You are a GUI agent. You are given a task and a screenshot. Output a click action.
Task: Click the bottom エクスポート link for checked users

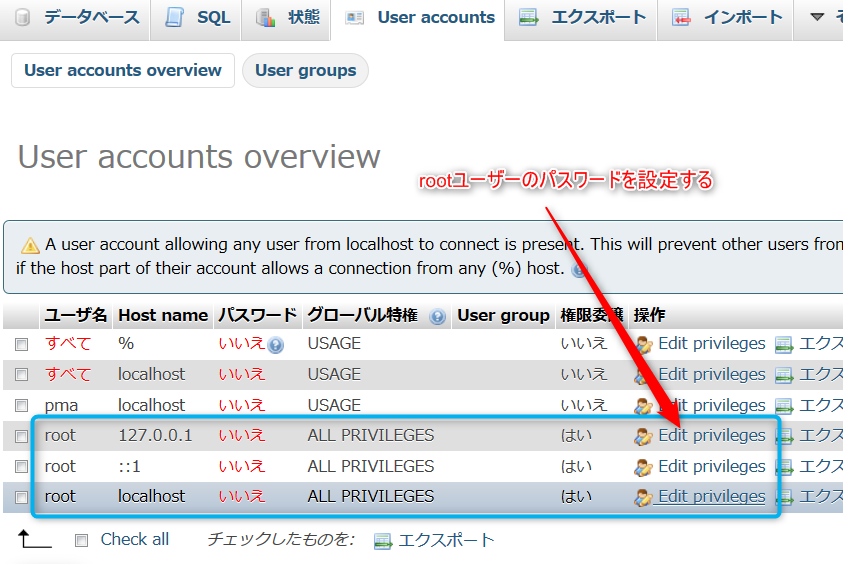(x=446, y=540)
